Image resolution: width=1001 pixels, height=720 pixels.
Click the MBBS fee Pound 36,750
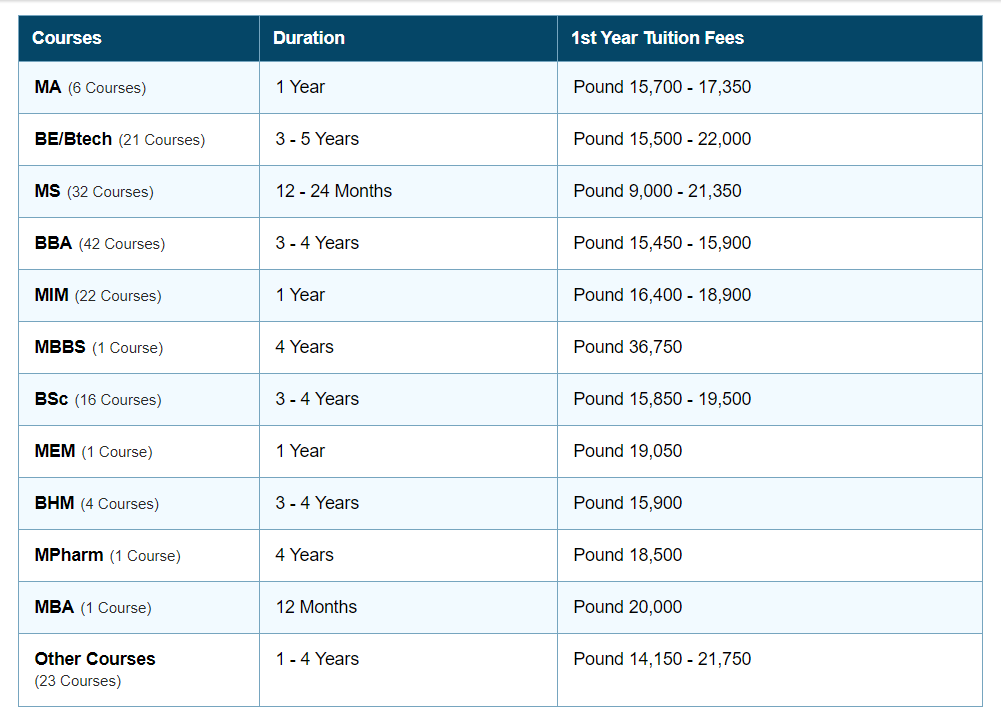point(628,347)
